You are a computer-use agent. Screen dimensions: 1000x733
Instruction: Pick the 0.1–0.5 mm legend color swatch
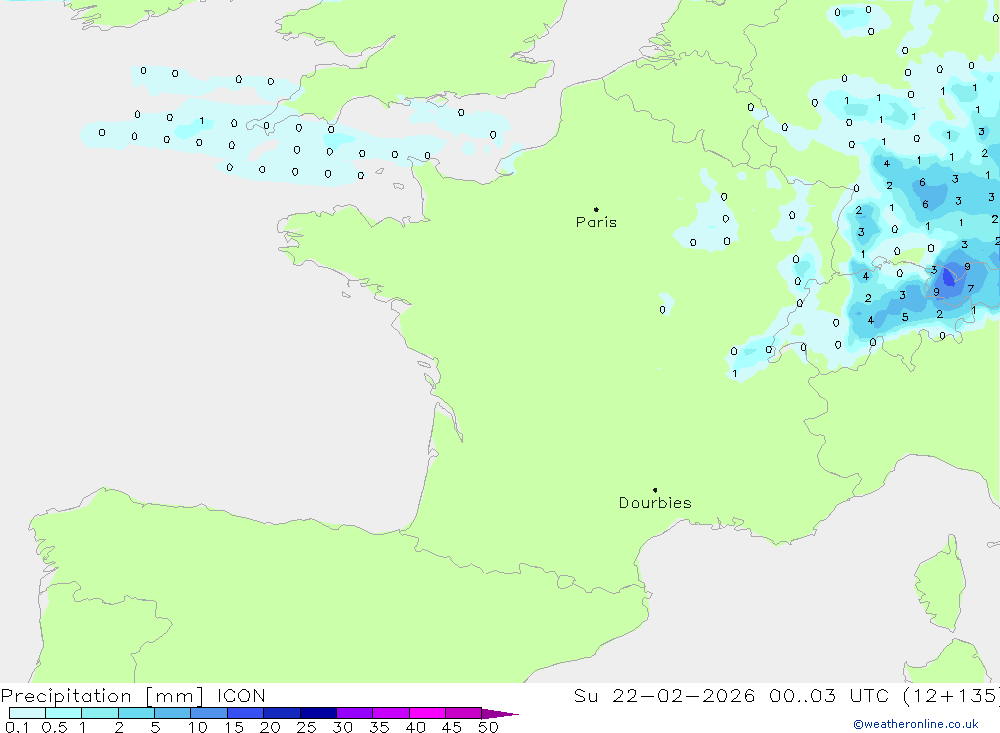tap(27, 713)
